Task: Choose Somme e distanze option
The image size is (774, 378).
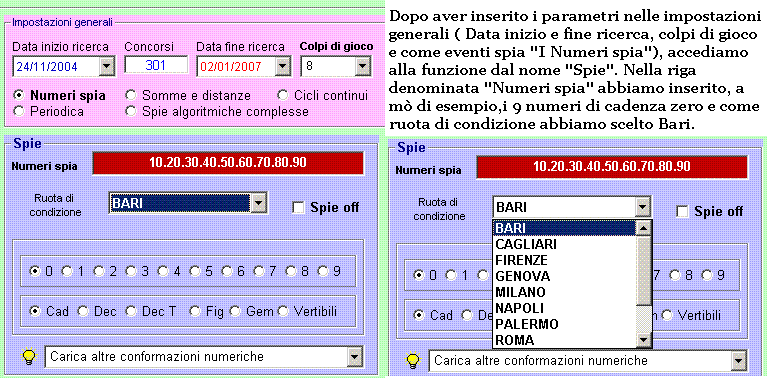Action: click(x=131, y=95)
